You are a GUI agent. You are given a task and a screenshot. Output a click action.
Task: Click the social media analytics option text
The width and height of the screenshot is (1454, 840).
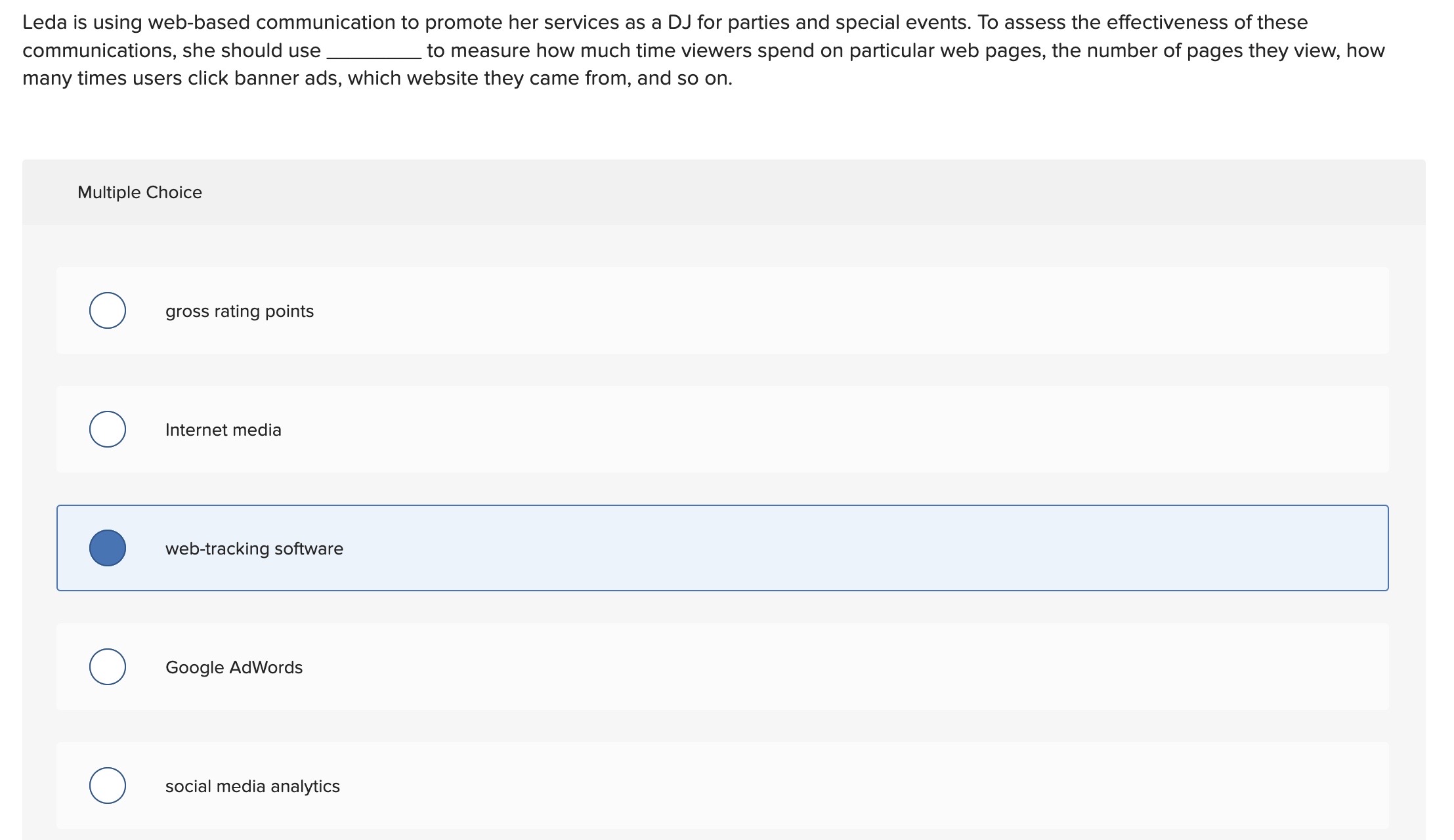pos(251,786)
